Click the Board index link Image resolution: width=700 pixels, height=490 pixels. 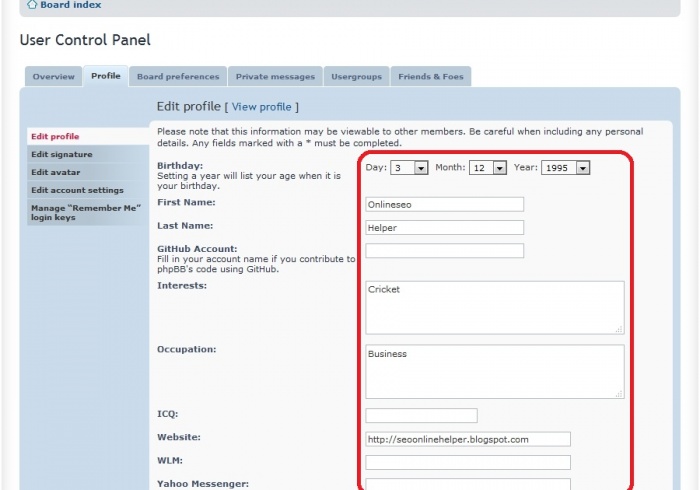[x=70, y=5]
